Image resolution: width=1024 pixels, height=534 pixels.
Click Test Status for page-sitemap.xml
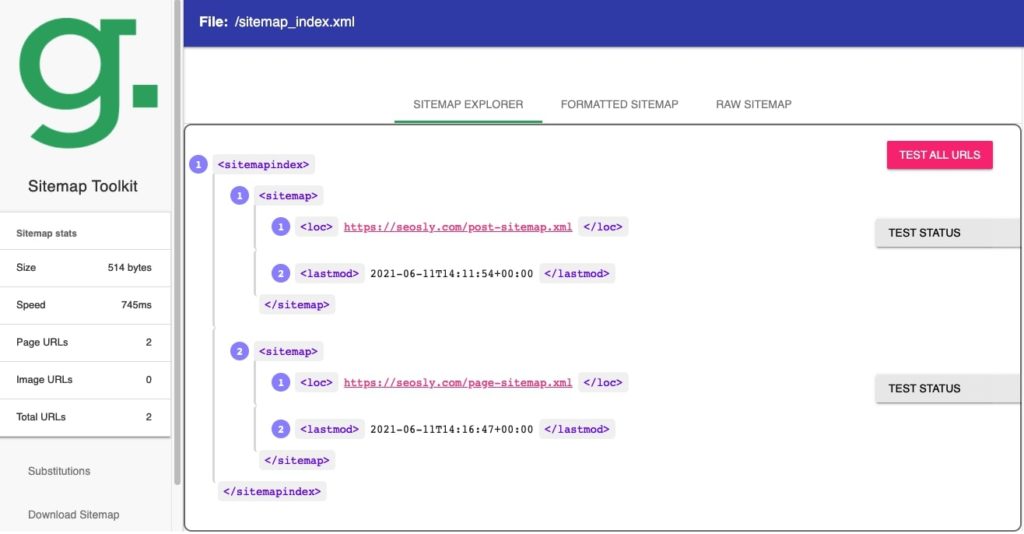(946, 388)
